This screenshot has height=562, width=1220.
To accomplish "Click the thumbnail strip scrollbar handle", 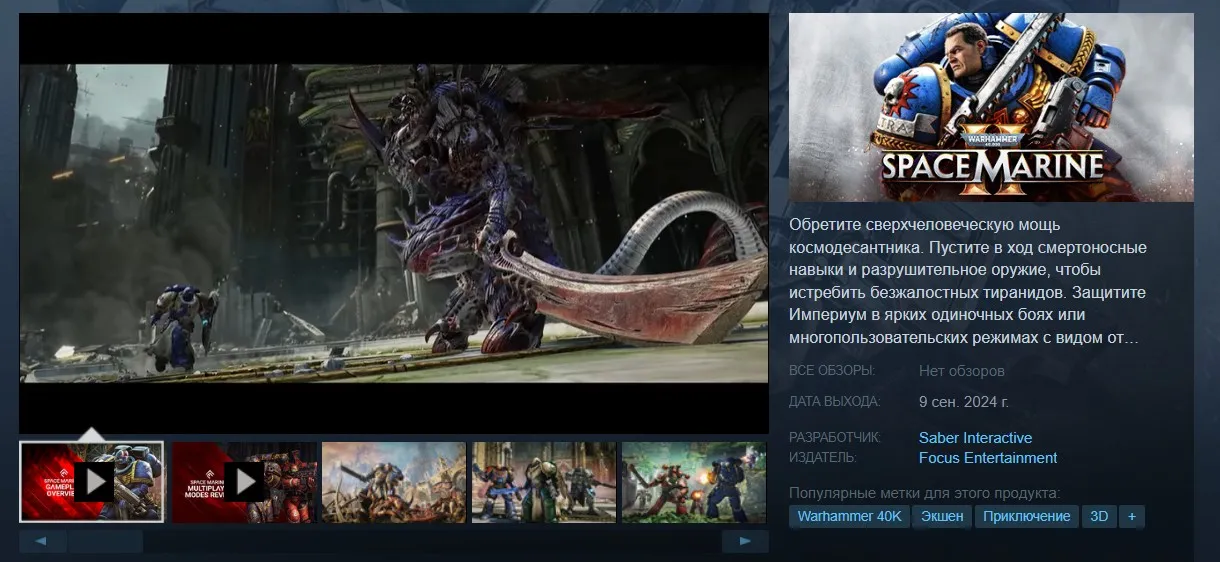I will (x=105, y=541).
